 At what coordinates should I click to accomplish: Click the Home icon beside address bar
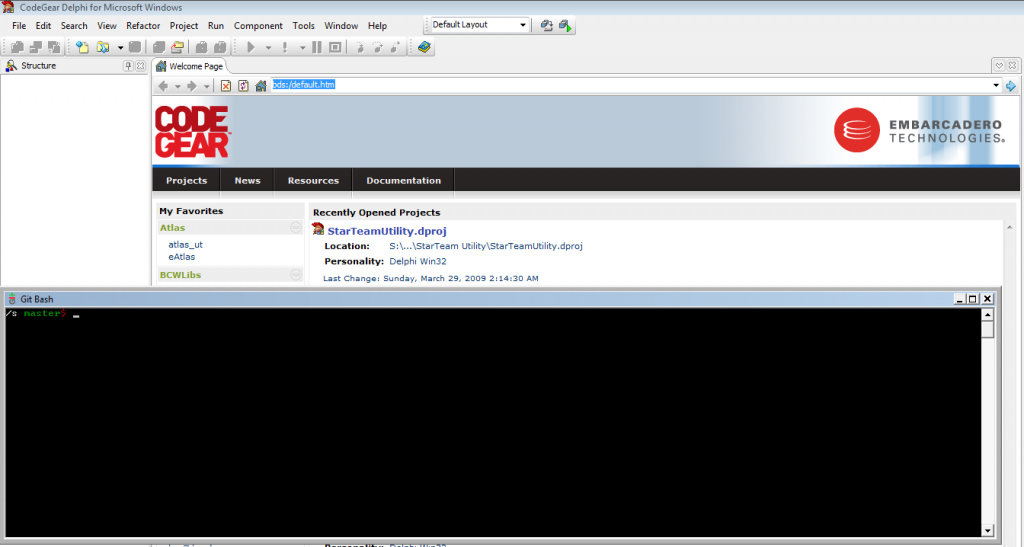coord(261,86)
